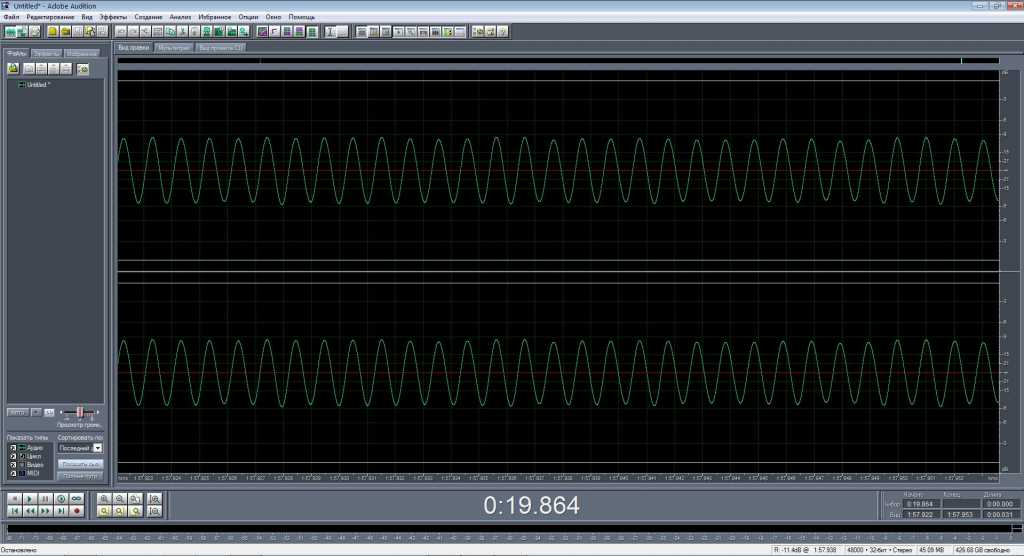Switch to the Вид проекта CD tab
Image resolution: width=1024 pixels, height=556 pixels.
(221, 48)
